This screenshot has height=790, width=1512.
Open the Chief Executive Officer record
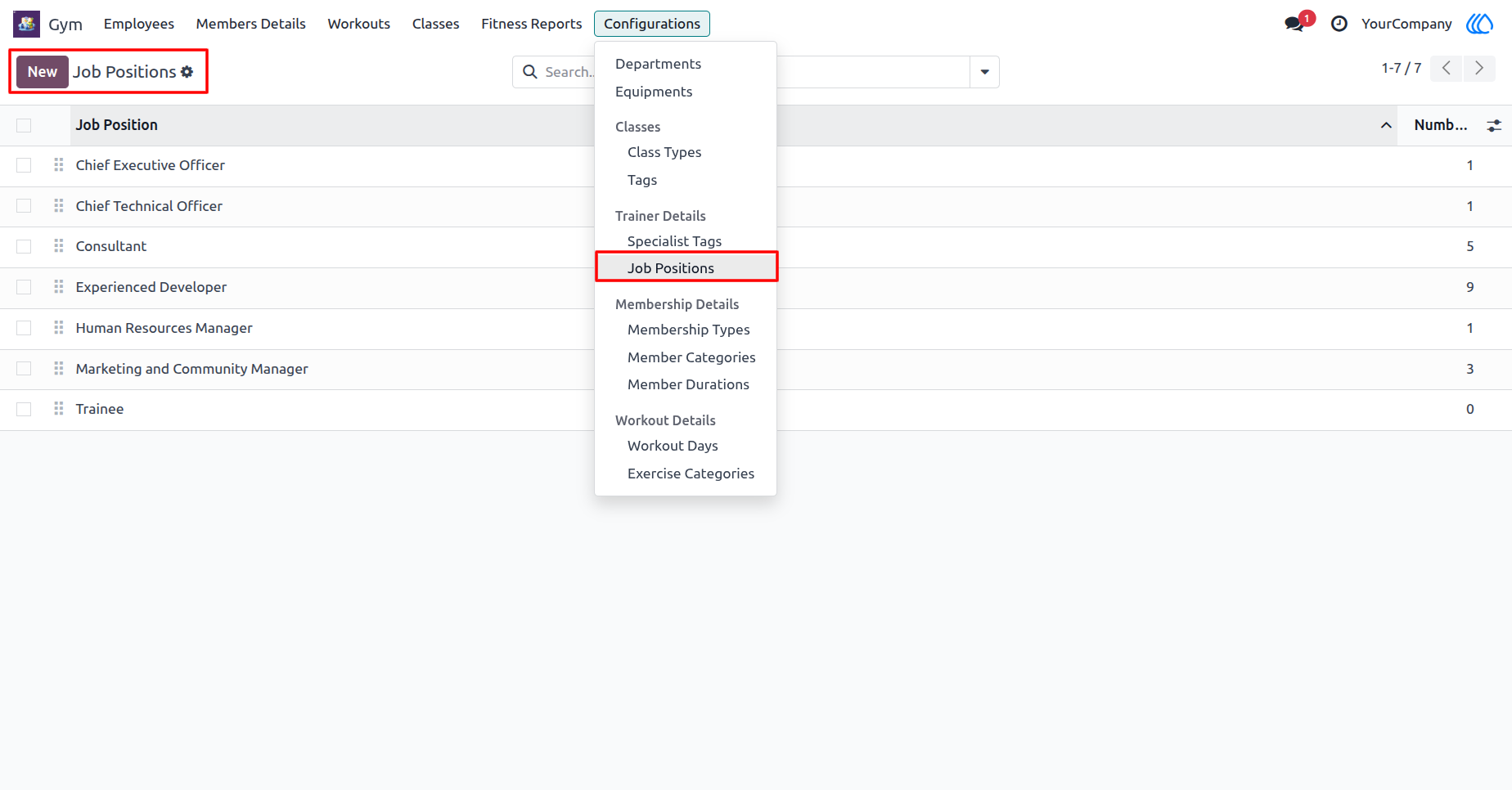pos(151,165)
